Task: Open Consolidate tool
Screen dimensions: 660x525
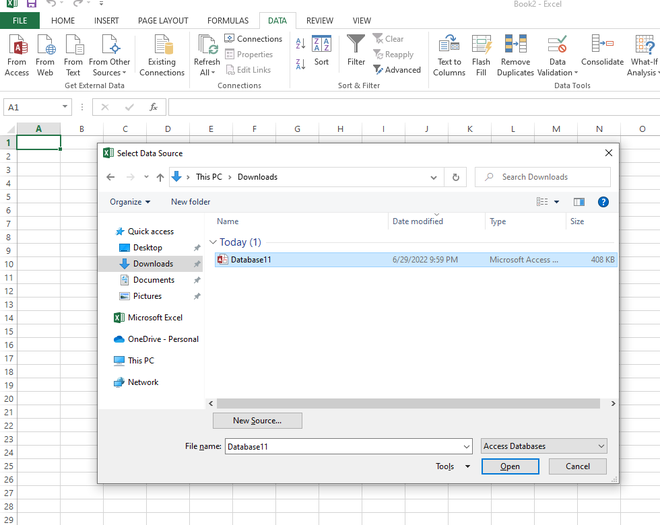Action: pos(602,51)
